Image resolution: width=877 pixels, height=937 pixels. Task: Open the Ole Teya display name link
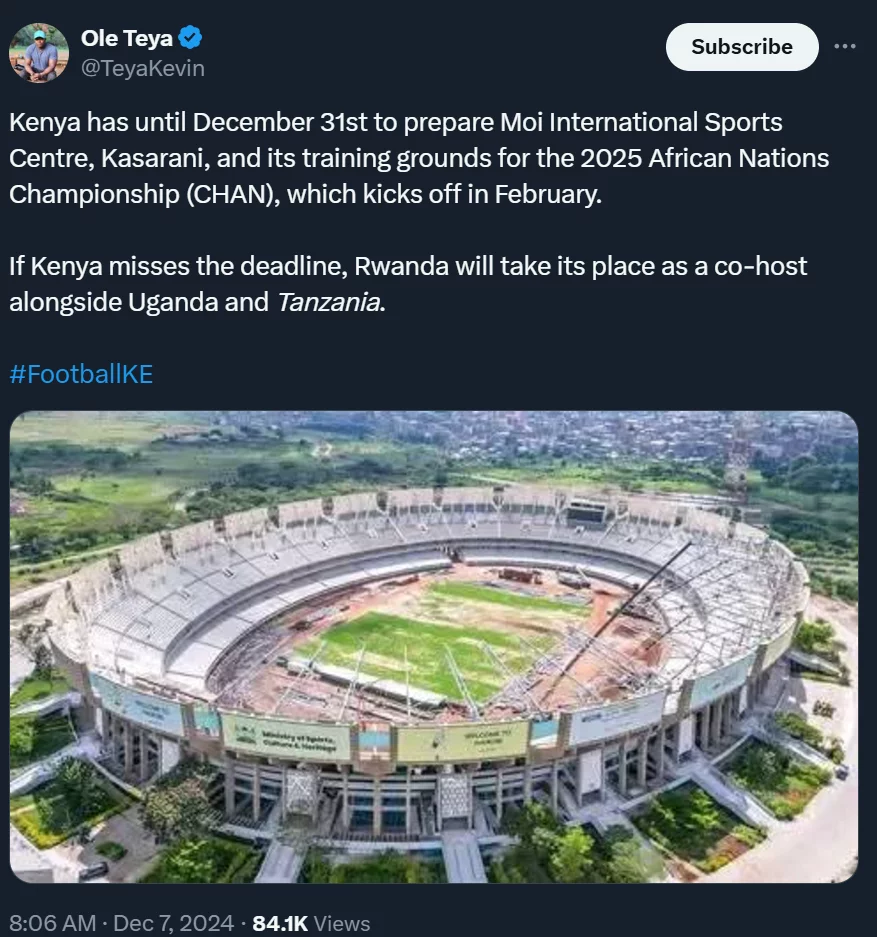[x=127, y=38]
